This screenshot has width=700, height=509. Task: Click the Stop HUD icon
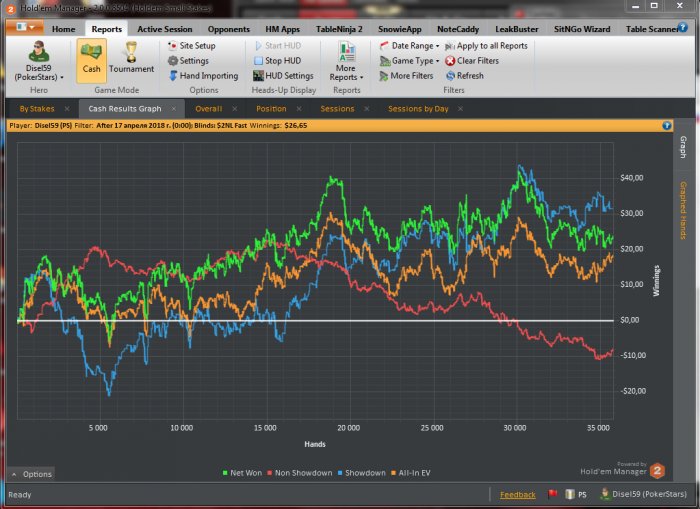point(259,61)
